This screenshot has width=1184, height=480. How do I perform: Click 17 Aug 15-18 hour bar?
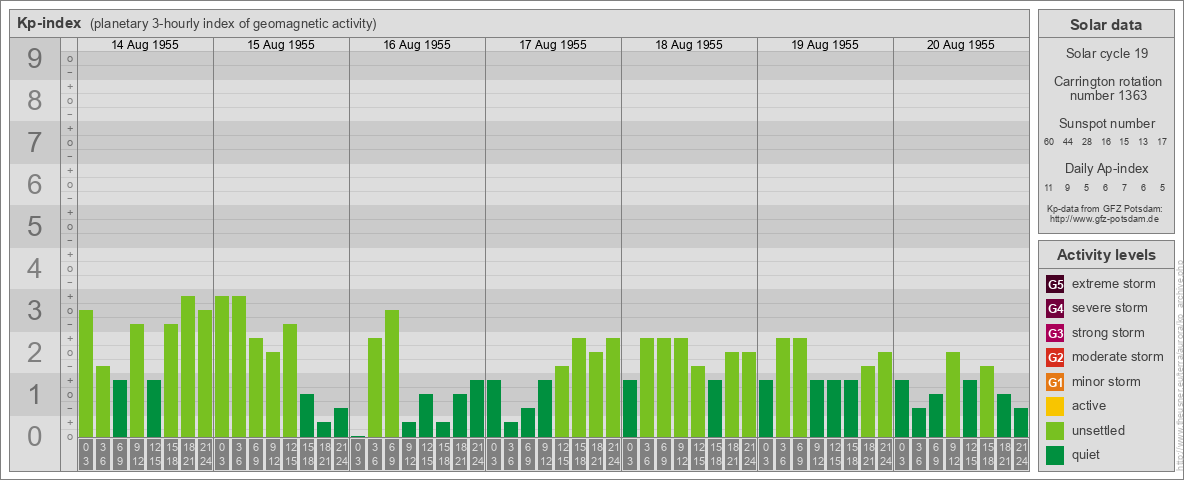point(579,388)
